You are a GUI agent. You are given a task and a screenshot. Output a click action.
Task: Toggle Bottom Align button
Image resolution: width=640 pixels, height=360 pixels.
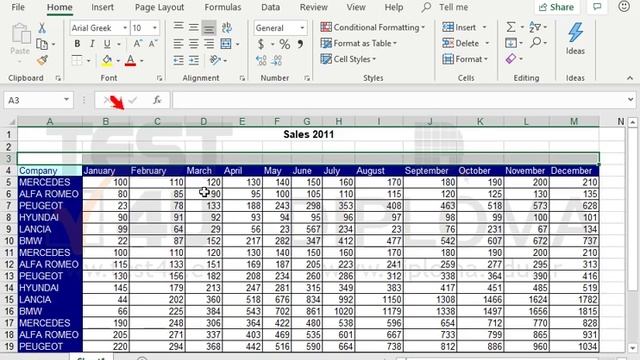pyautogui.click(x=209, y=28)
